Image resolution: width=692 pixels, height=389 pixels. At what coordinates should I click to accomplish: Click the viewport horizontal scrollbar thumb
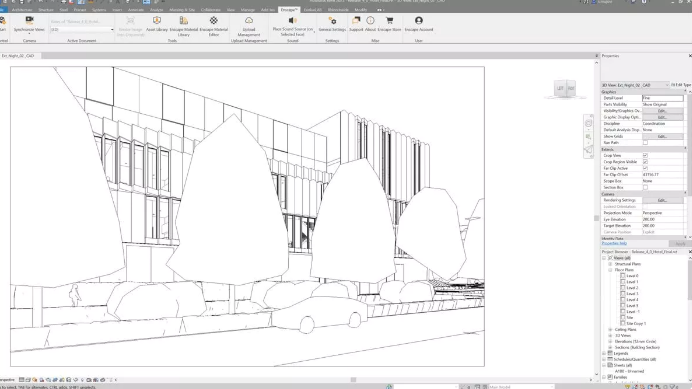click(353, 380)
